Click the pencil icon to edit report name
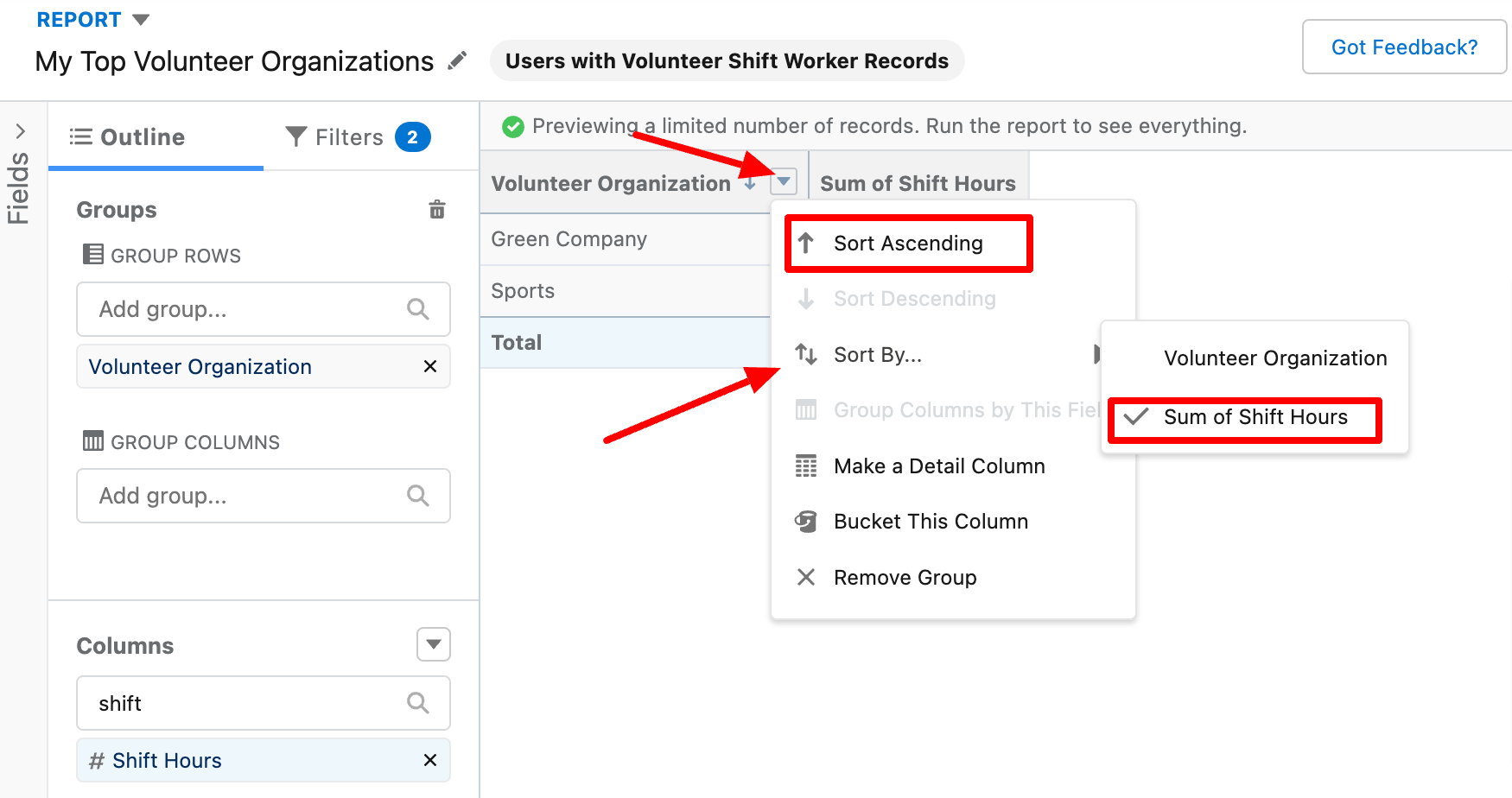1512x798 pixels. click(x=457, y=60)
